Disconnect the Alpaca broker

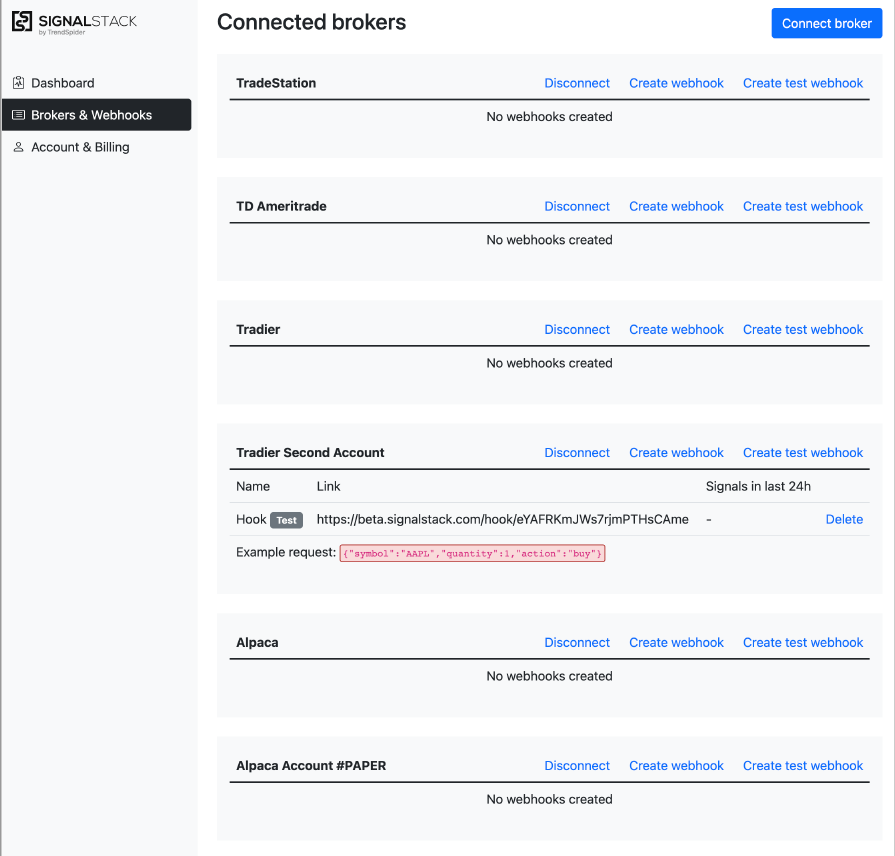click(x=577, y=642)
